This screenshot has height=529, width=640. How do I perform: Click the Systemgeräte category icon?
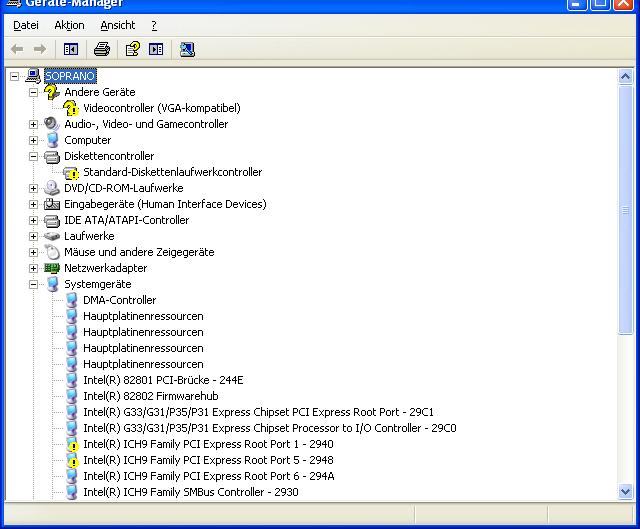[x=52, y=284]
